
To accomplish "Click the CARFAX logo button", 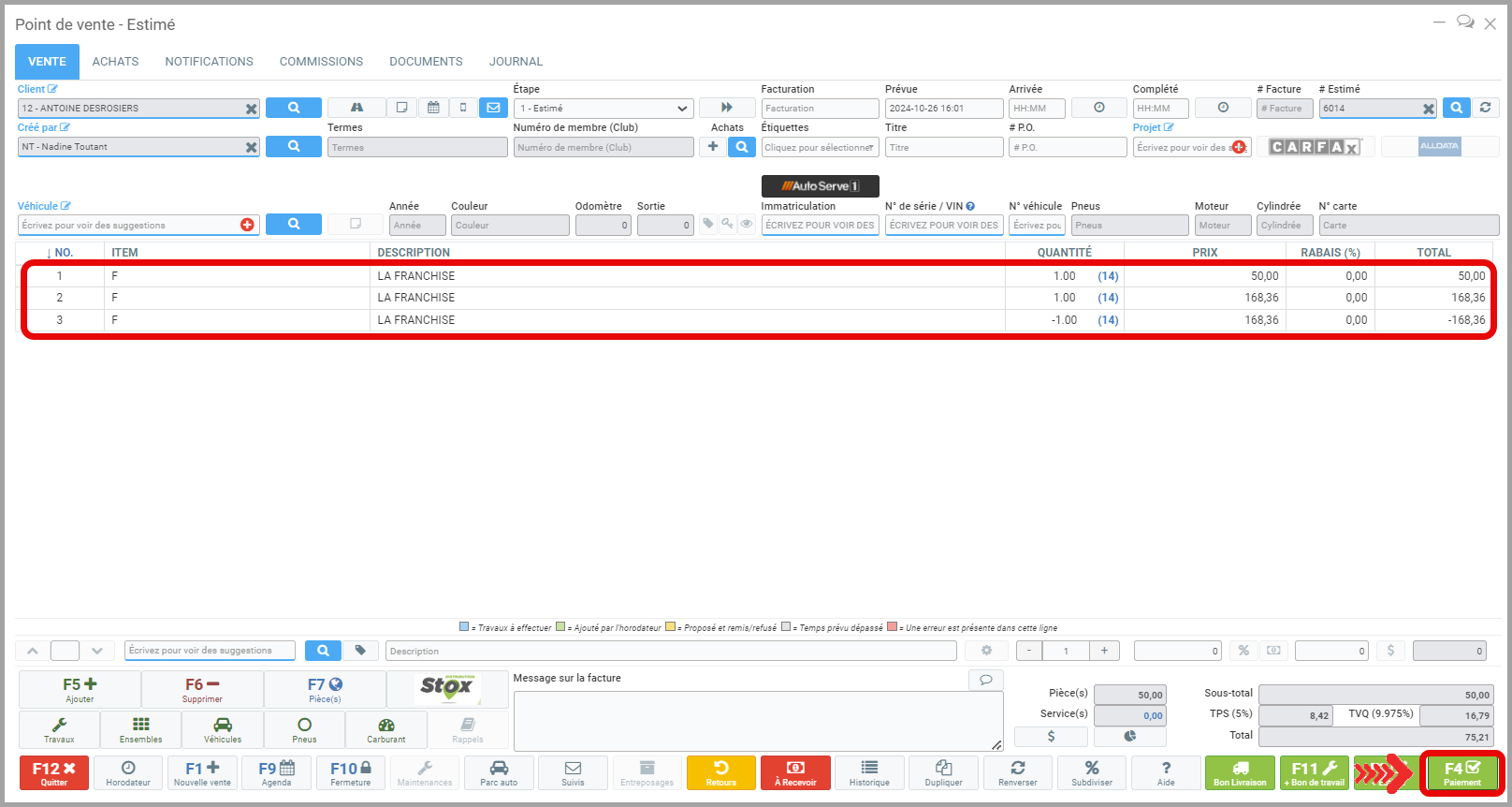I will tap(1315, 147).
